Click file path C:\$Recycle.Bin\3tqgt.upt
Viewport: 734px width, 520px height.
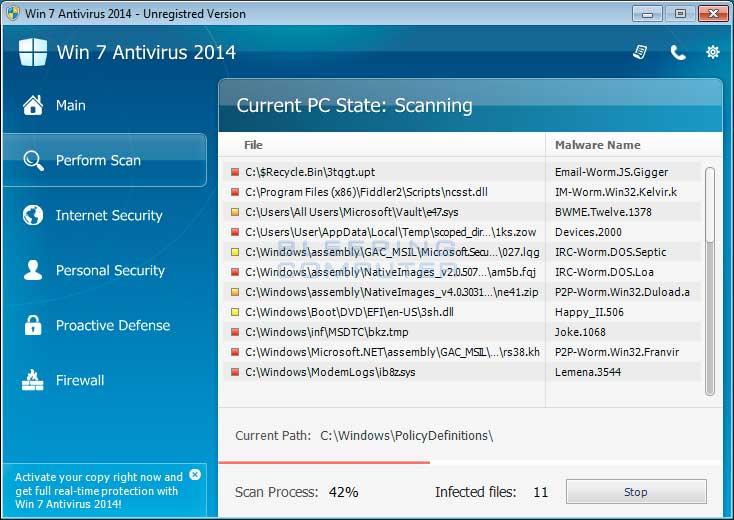pos(310,172)
